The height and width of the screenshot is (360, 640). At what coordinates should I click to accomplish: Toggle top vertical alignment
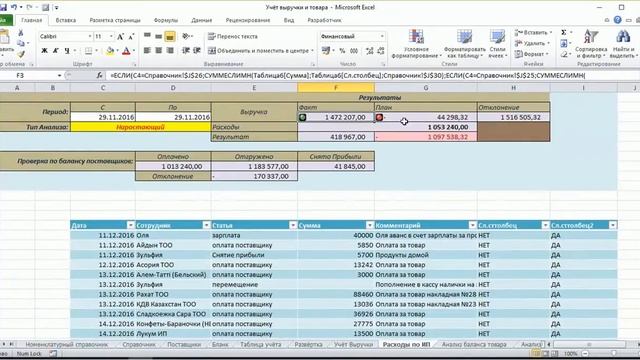[x=147, y=36]
